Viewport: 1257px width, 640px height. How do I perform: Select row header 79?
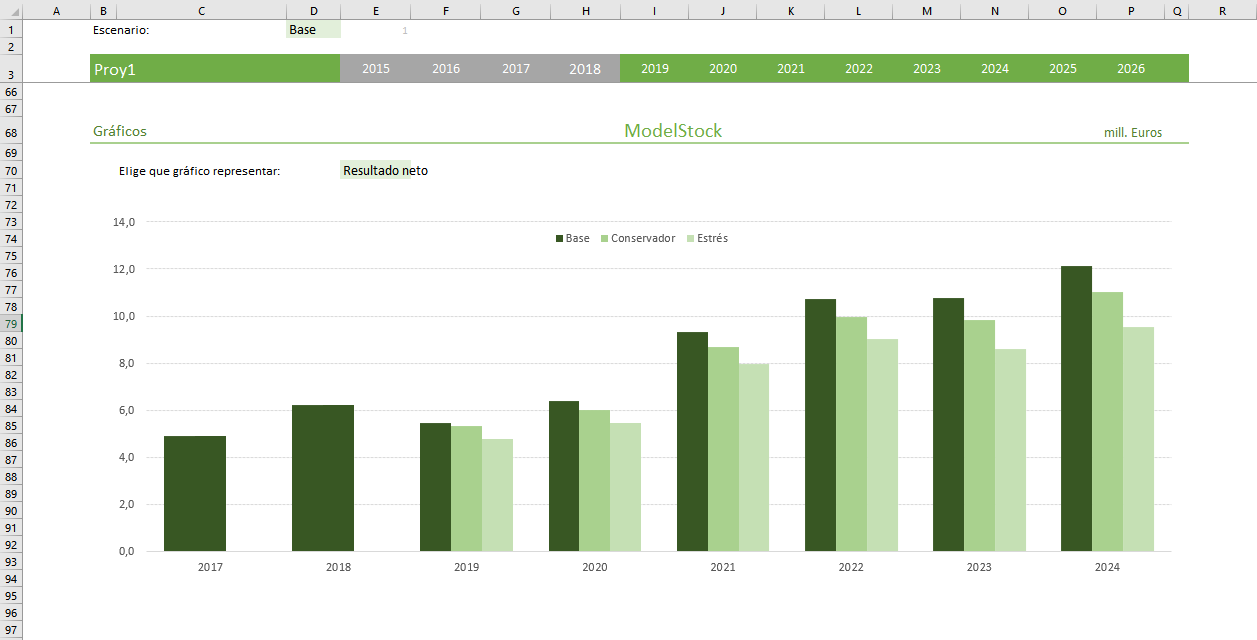coord(11,324)
